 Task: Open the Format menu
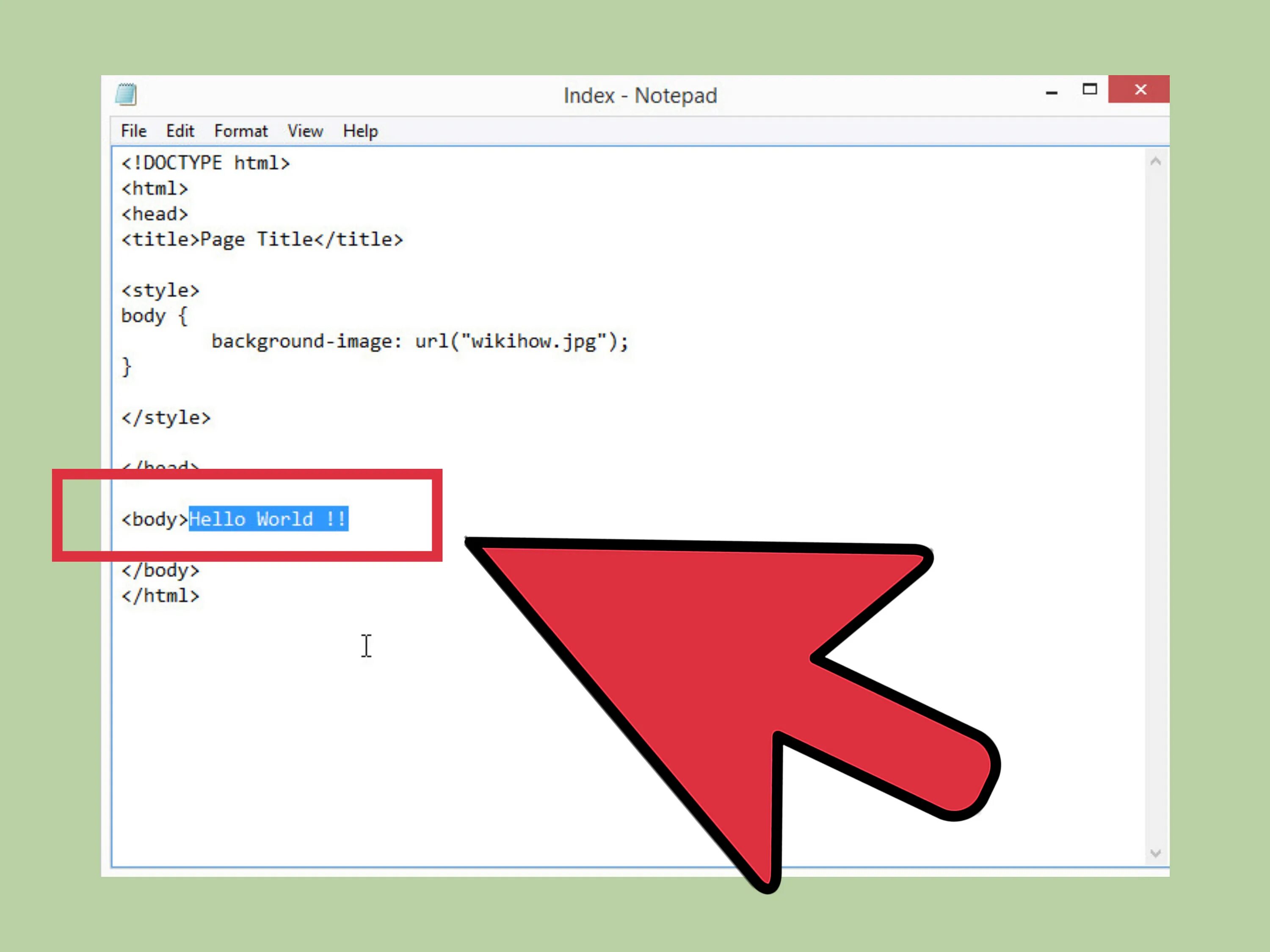[240, 132]
